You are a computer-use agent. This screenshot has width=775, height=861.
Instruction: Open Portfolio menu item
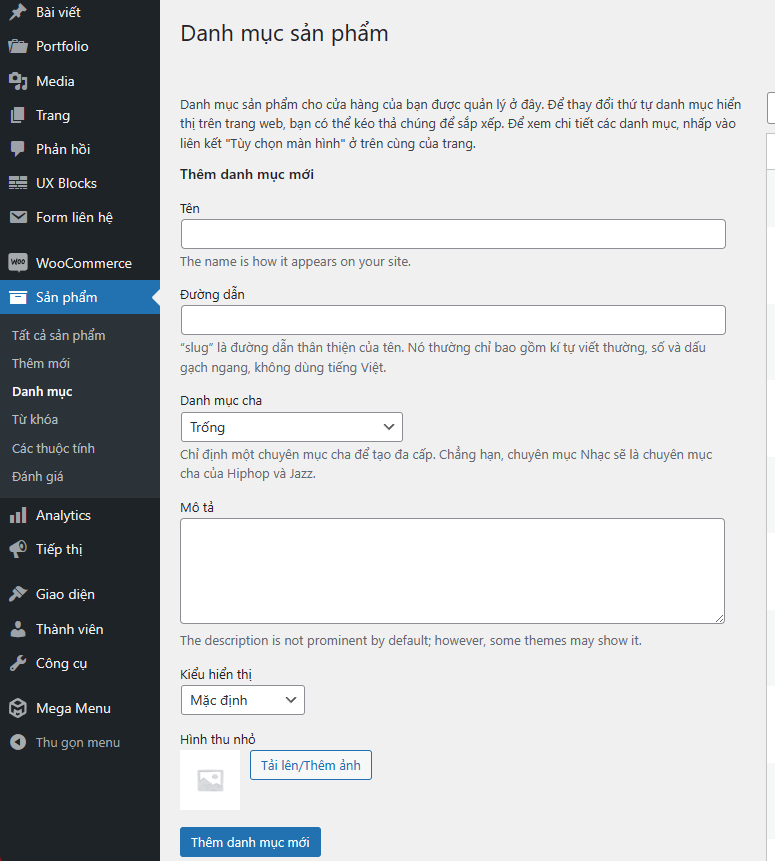[x=62, y=46]
